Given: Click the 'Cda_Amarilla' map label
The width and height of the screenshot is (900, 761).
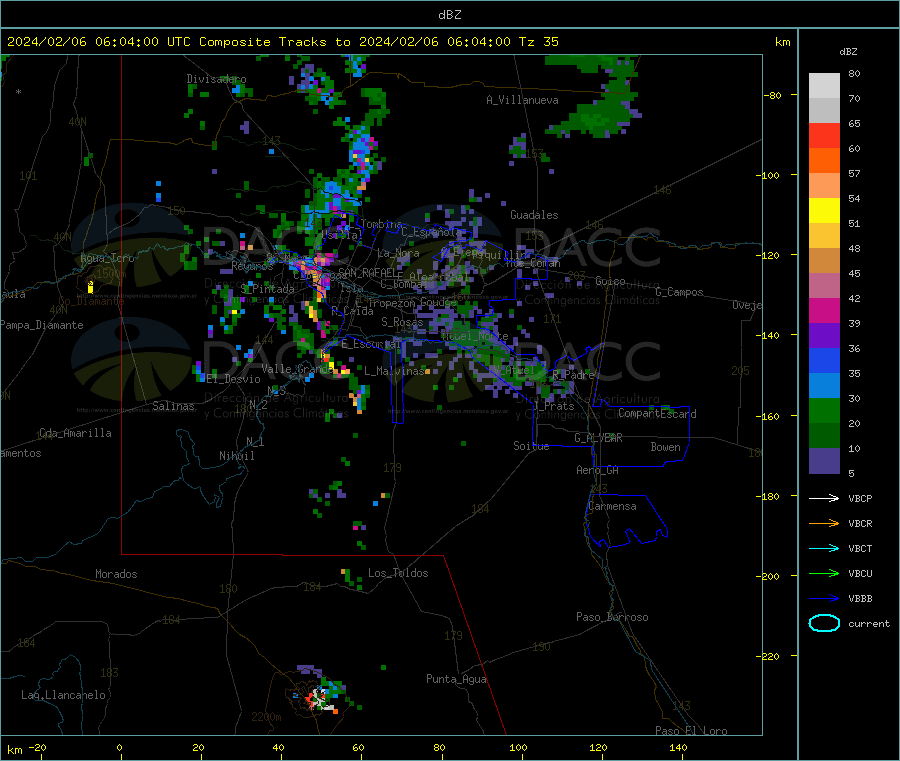Looking at the screenshot, I should (75, 433).
